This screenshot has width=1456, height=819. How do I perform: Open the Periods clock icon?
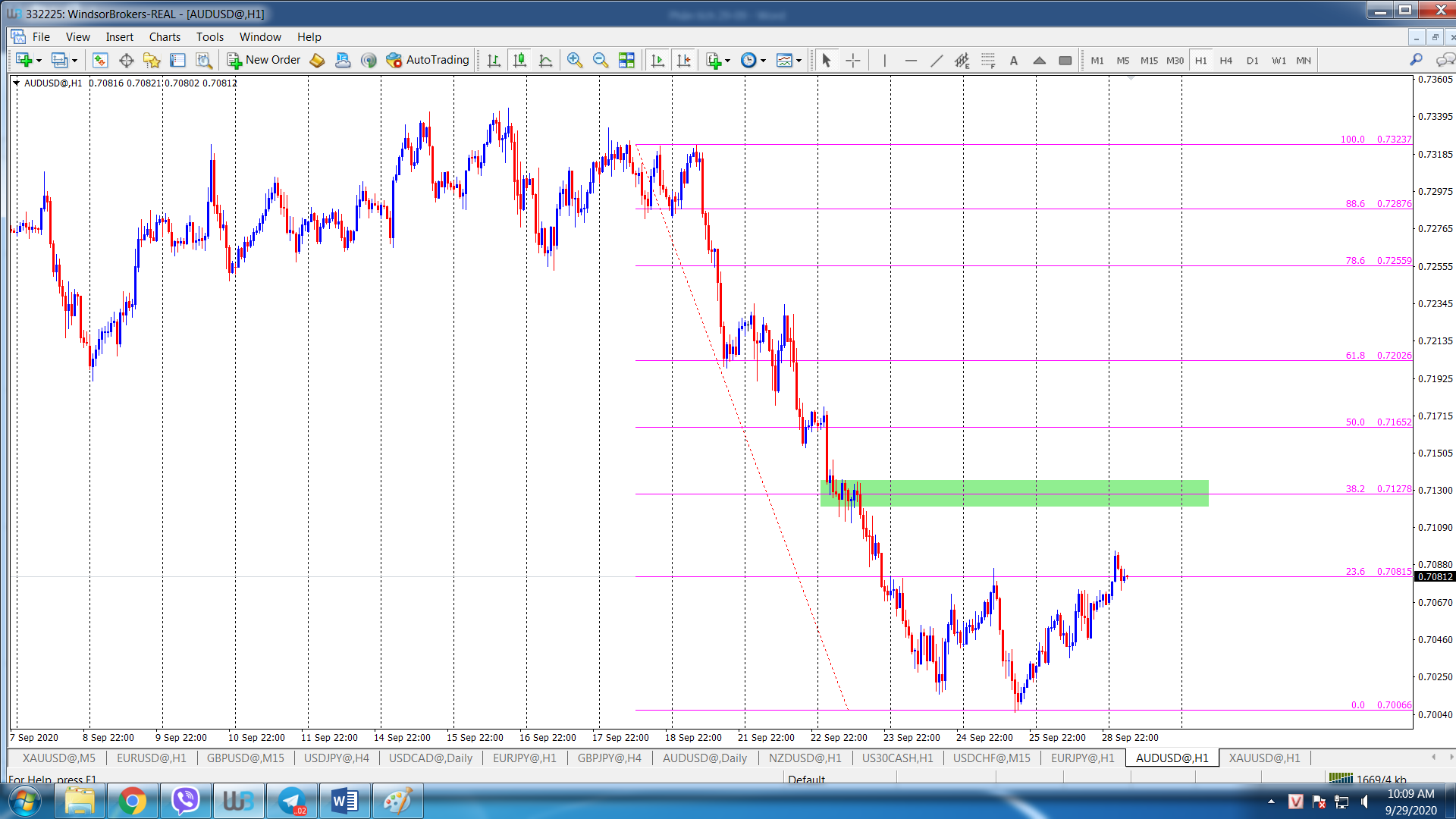(x=748, y=60)
